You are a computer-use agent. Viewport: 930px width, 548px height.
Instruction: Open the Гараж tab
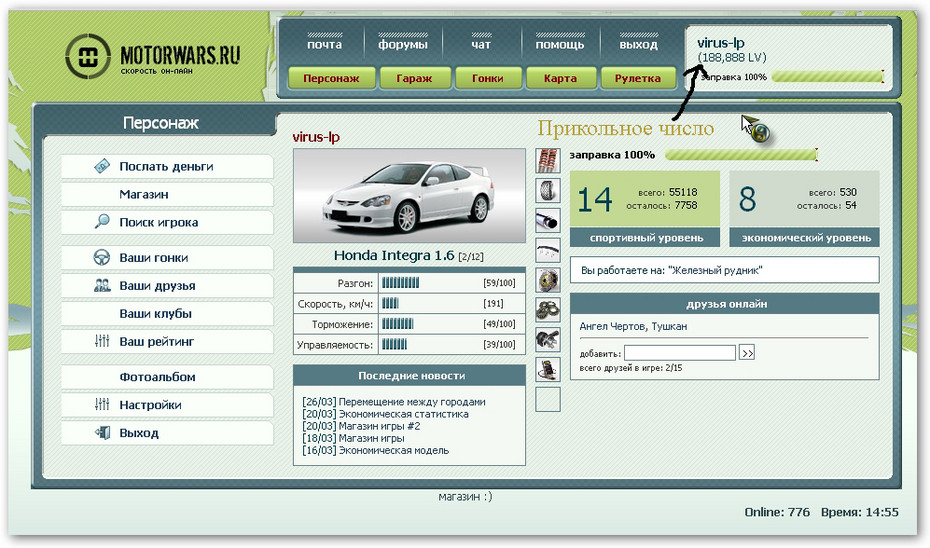coord(415,78)
